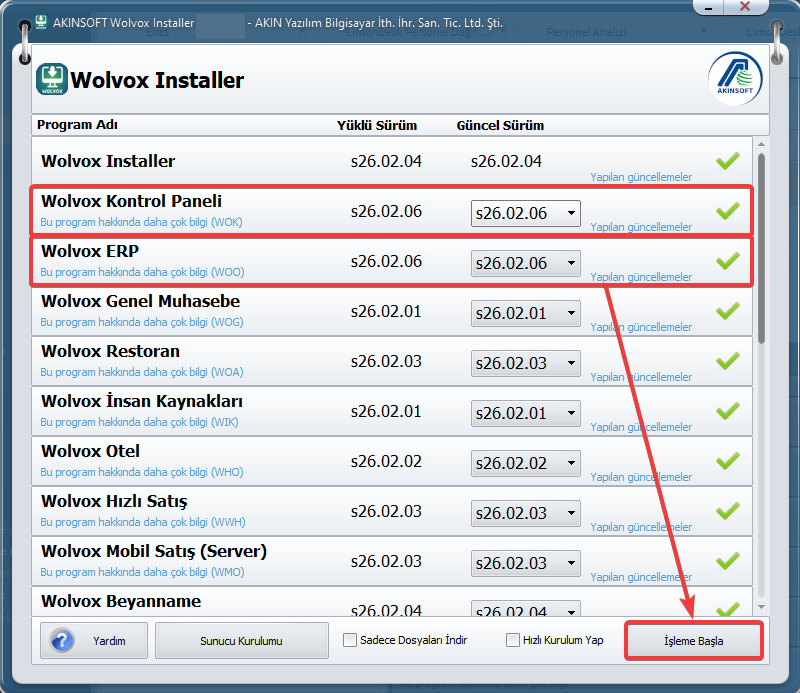Click the Wolvox Installer logo icon
Viewport: 800px width, 693px height.
pos(52,79)
